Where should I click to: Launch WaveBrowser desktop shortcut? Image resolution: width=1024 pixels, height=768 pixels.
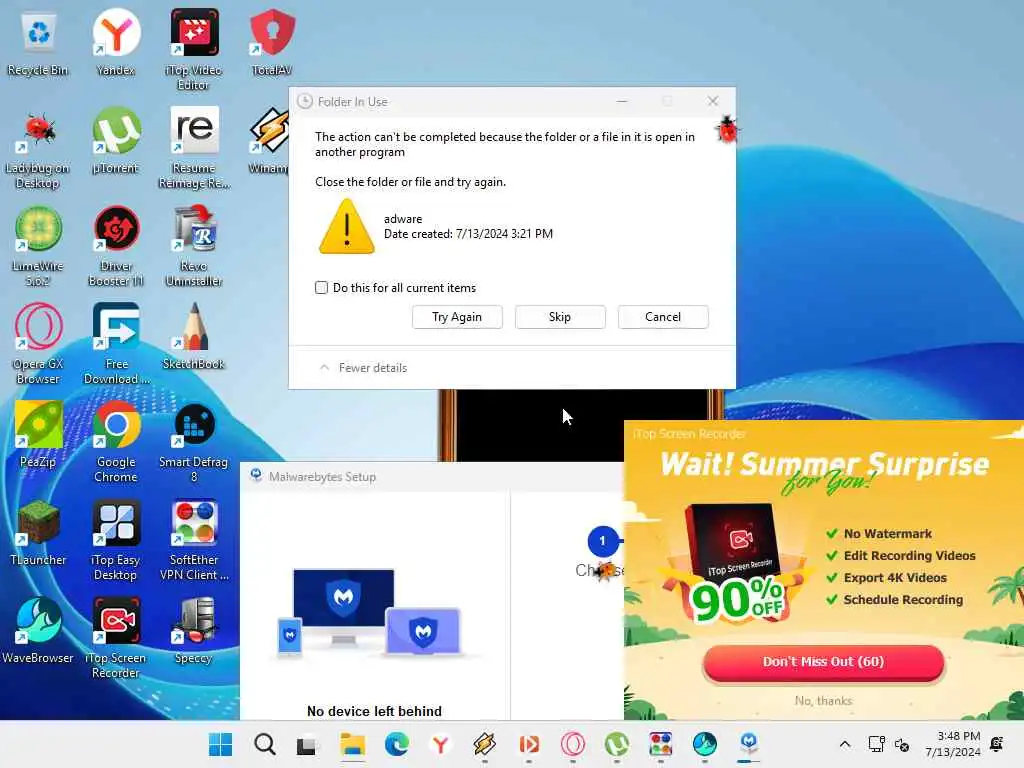(38, 631)
